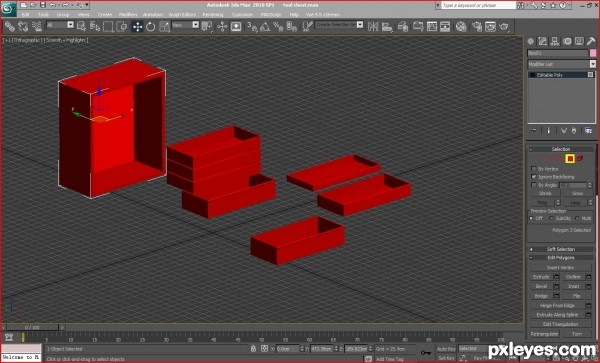The width and height of the screenshot is (600, 363).
Task: Open Select by Name dialog icon
Action: (x=95, y=26)
